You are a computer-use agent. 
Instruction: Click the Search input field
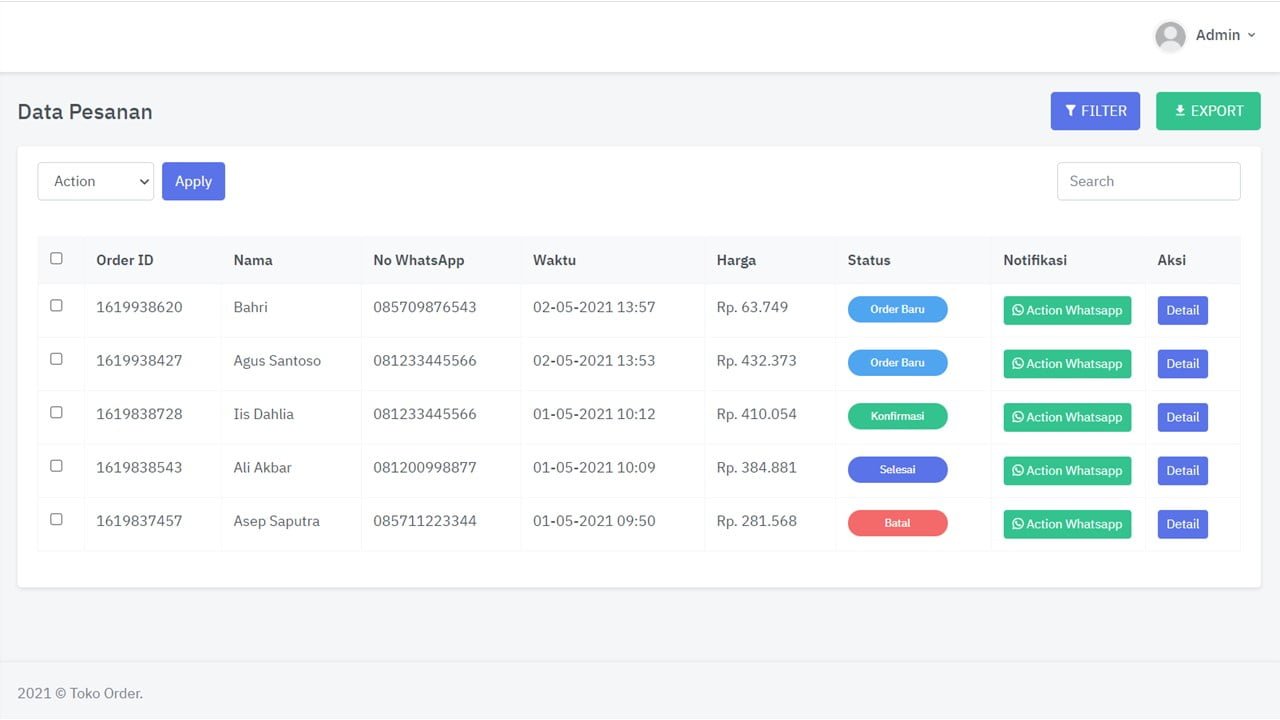click(1148, 181)
